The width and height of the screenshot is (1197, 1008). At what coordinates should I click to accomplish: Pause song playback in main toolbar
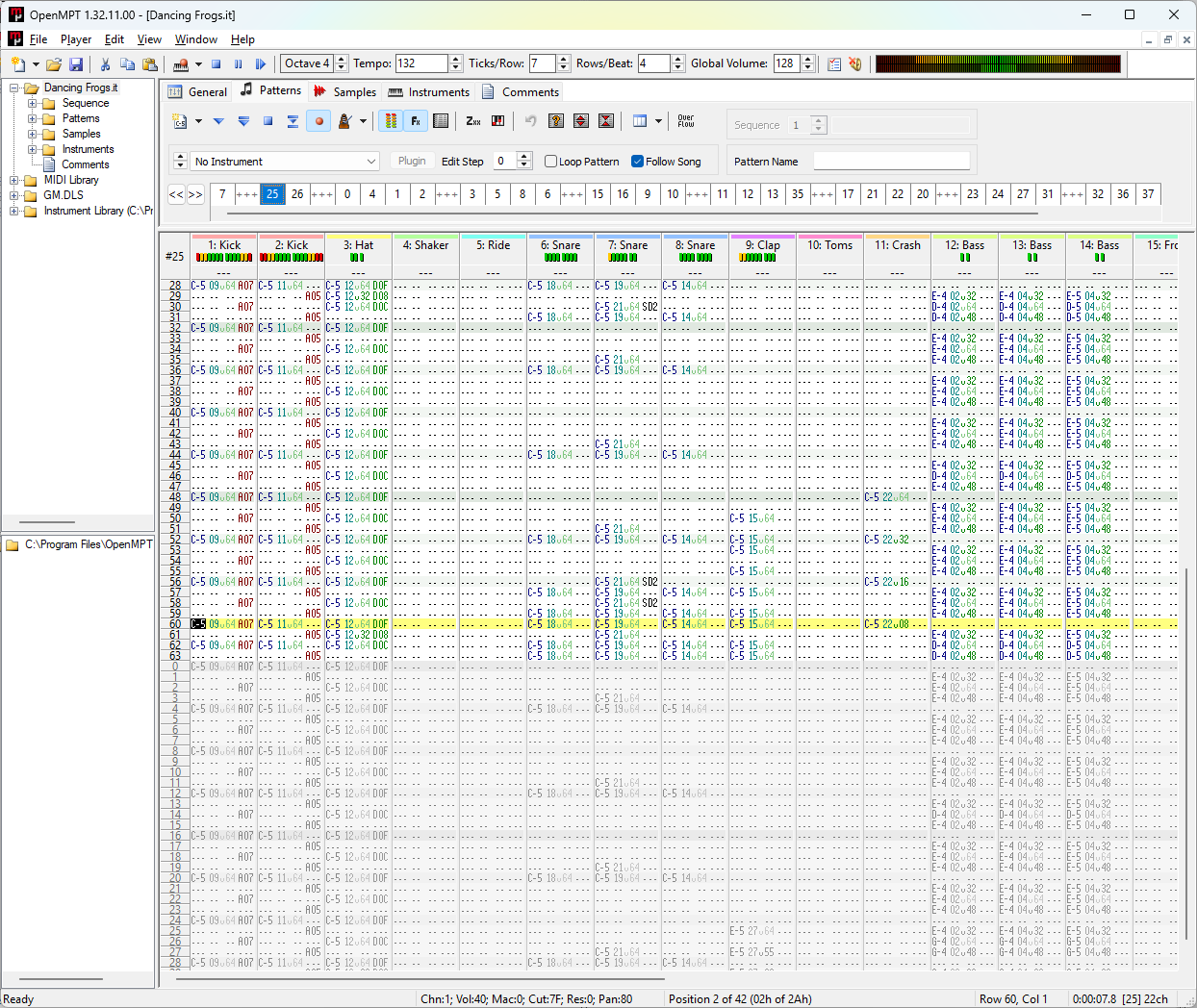[x=239, y=64]
